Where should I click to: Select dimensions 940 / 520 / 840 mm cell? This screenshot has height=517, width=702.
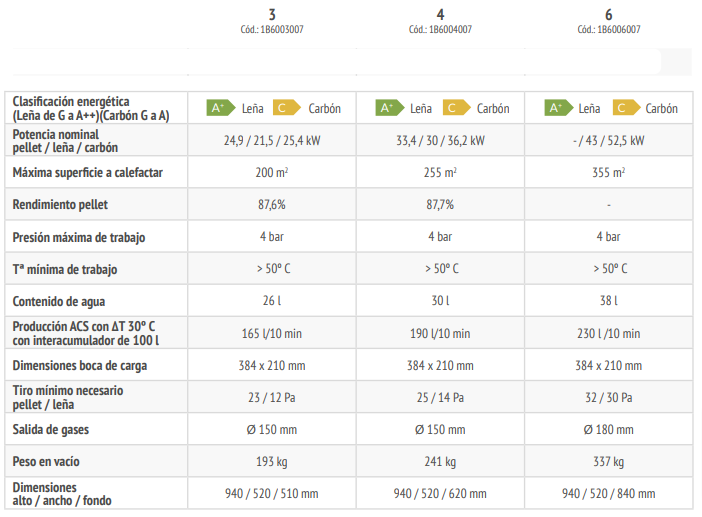pos(608,493)
